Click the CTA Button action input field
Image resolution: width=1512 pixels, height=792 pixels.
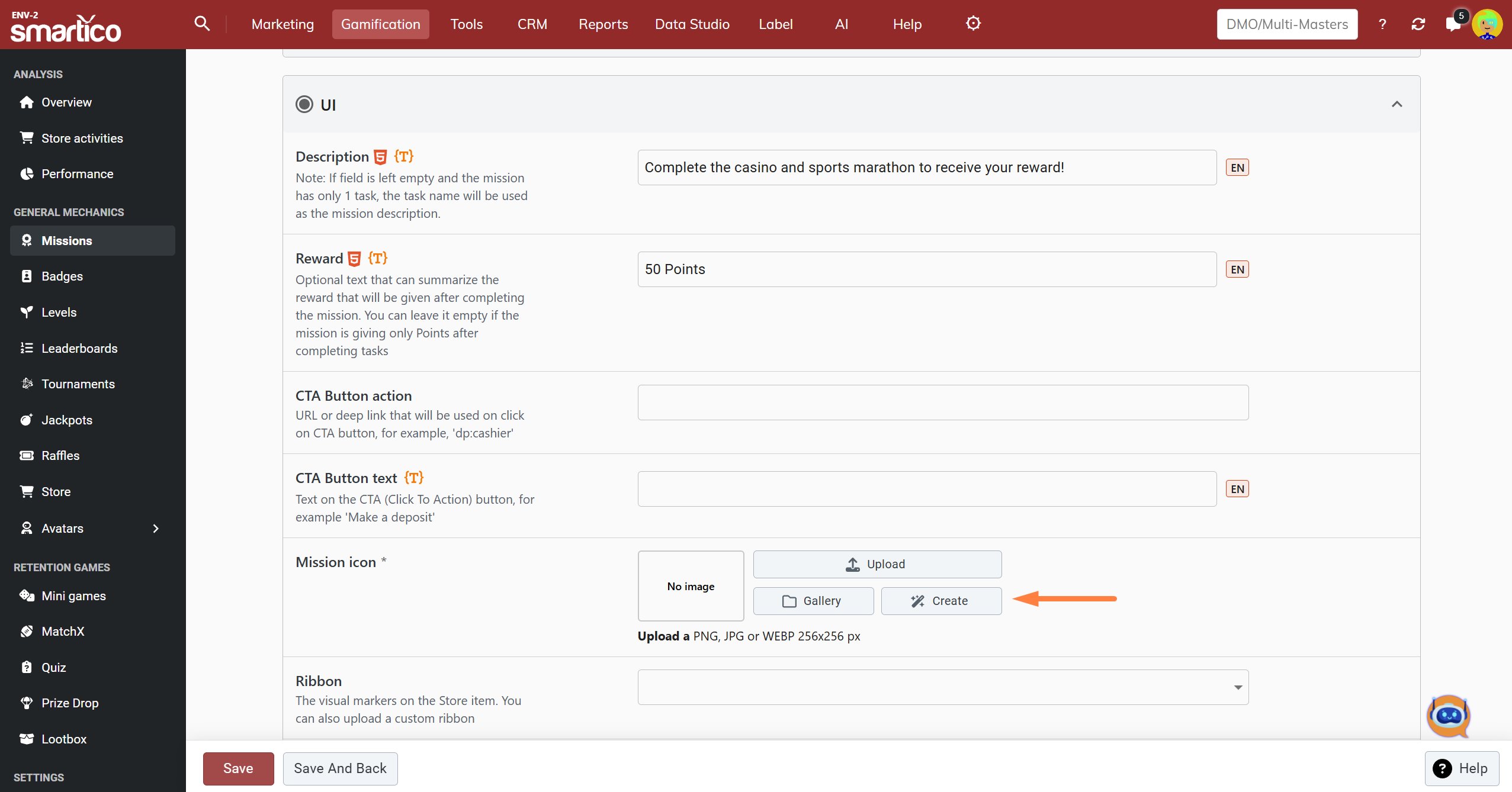pyautogui.click(x=943, y=403)
